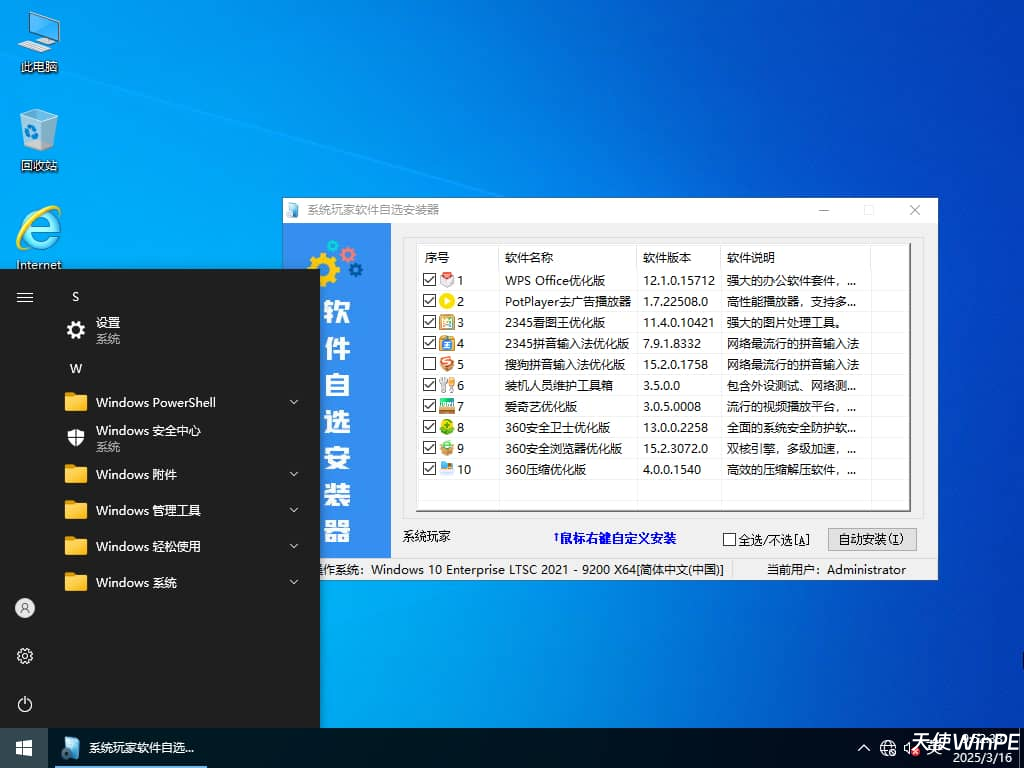Image resolution: width=1024 pixels, height=768 pixels.
Task: Click the 搜狗拼音输入法 icon in row 5
Action: (447, 364)
